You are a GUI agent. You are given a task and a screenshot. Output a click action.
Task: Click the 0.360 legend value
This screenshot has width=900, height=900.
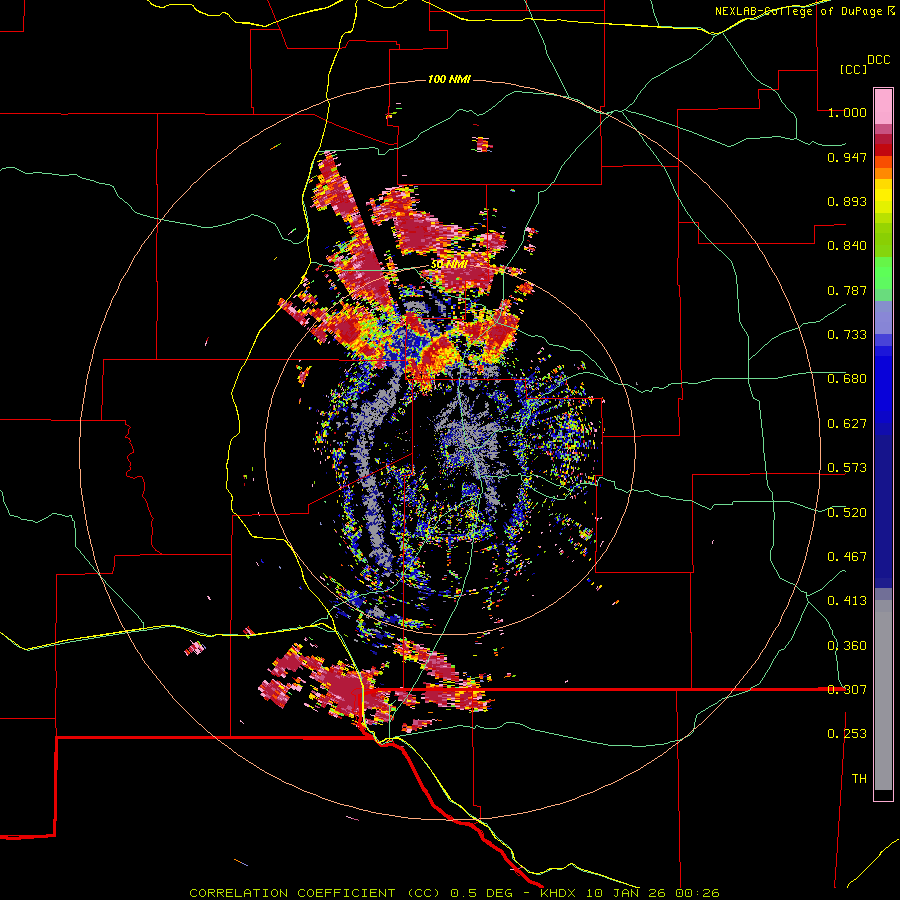pos(847,646)
